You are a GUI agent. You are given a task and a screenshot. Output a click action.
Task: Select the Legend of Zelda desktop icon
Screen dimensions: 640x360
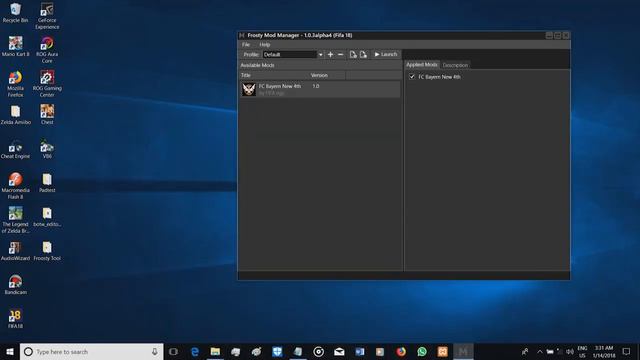16,220
